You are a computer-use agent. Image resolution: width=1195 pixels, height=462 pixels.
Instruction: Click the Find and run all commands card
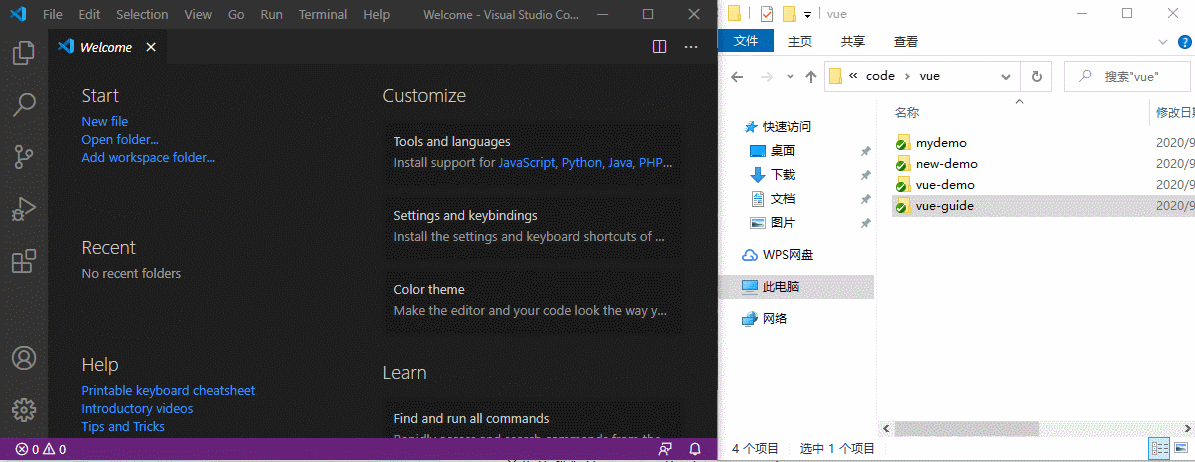coord(533,421)
